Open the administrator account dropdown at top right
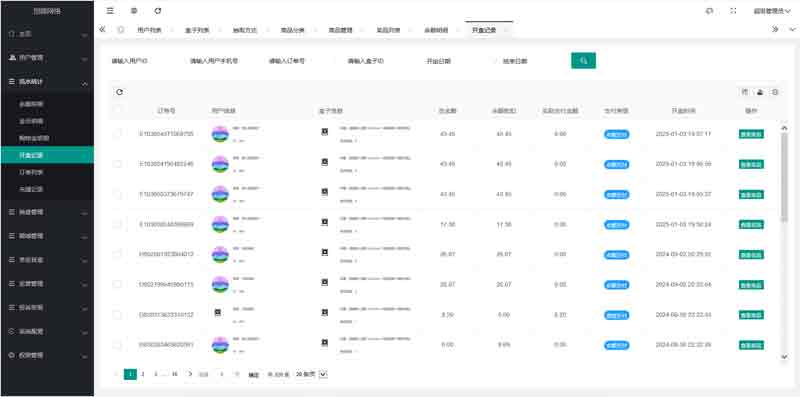This screenshot has height=397, width=800. pyautogui.click(x=772, y=11)
